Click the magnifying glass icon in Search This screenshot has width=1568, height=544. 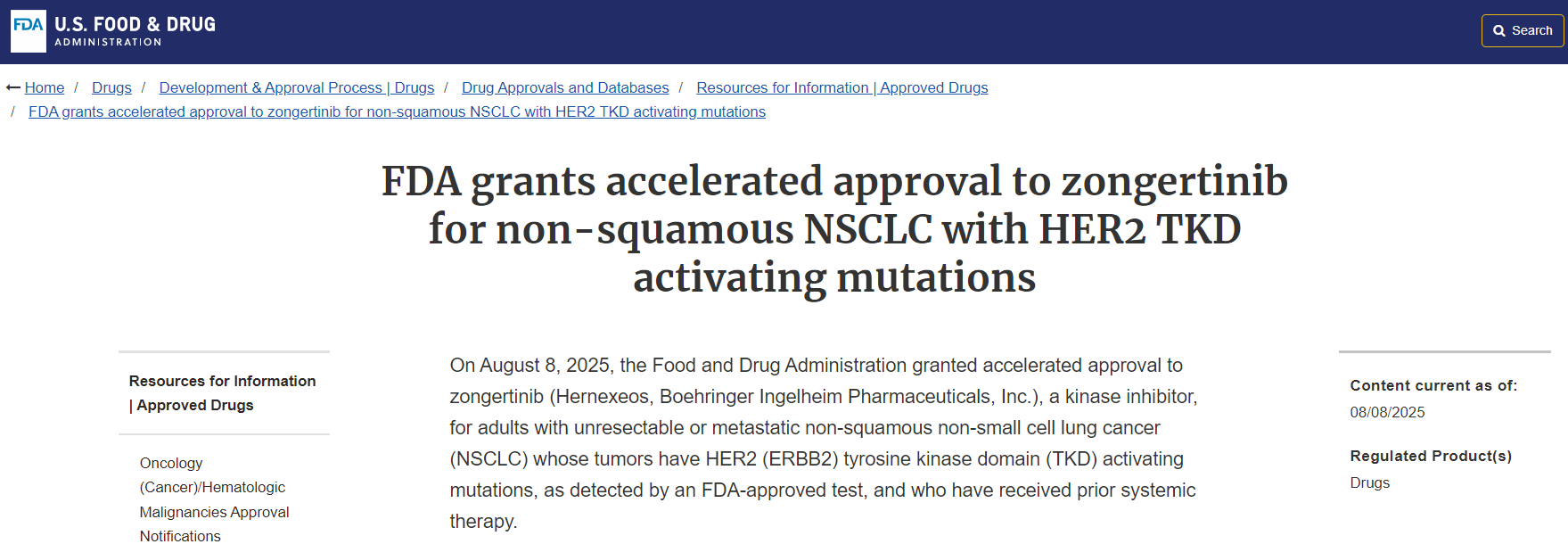point(1499,31)
